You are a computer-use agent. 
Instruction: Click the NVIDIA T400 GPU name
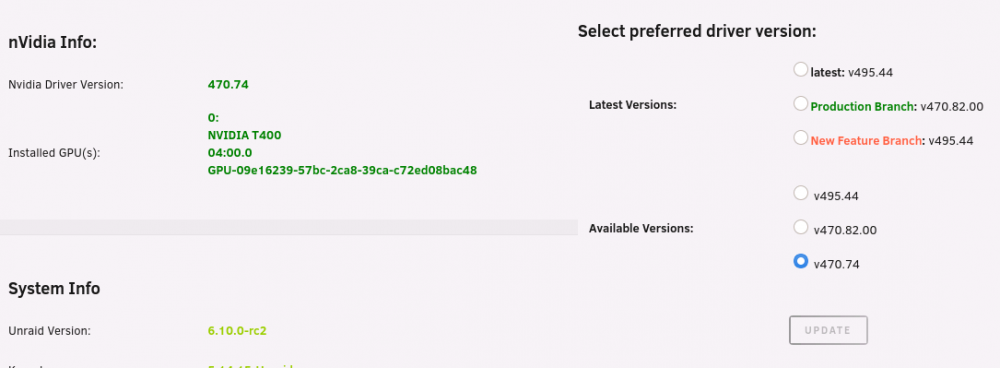coord(244,135)
